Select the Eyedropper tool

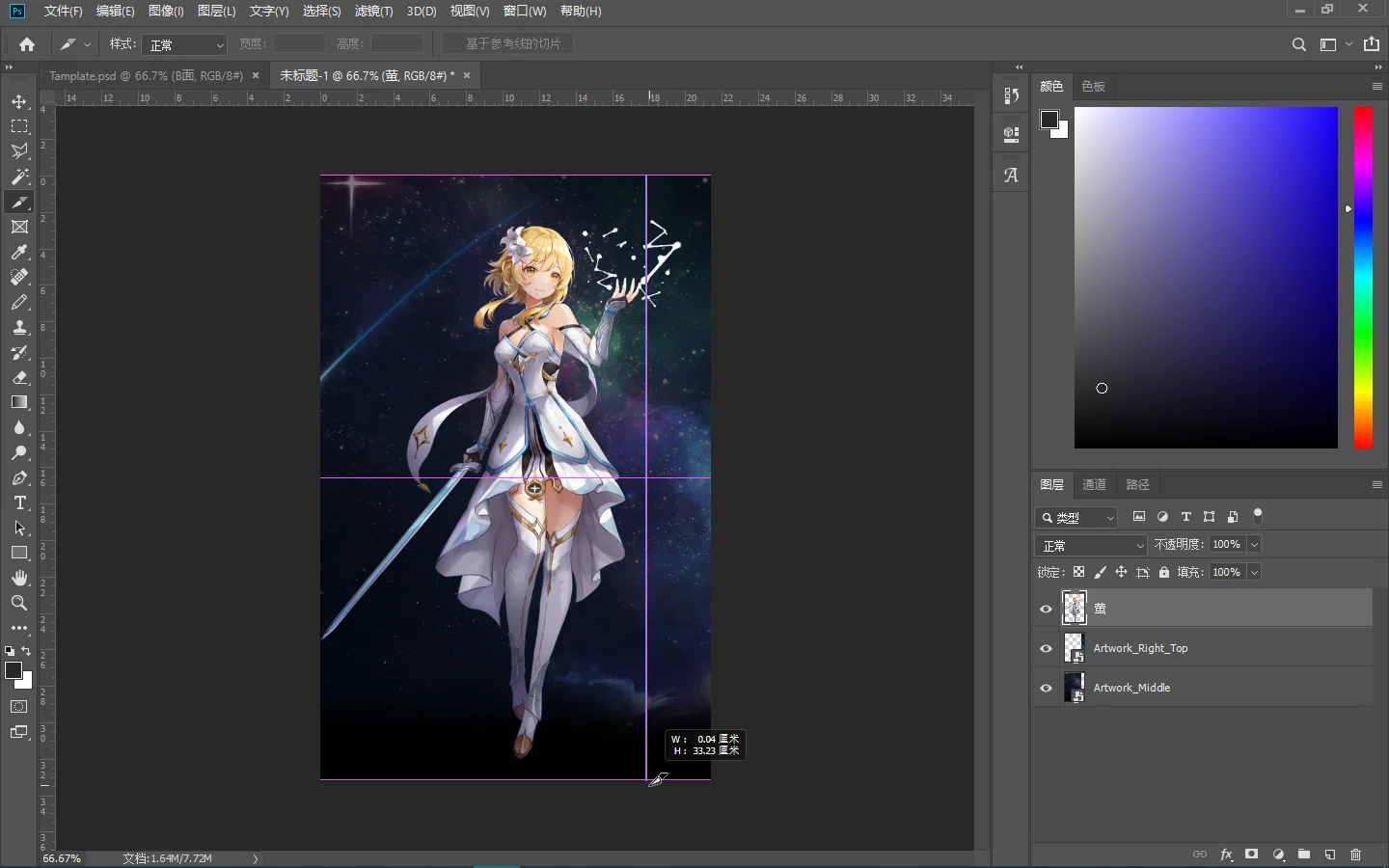[19, 252]
